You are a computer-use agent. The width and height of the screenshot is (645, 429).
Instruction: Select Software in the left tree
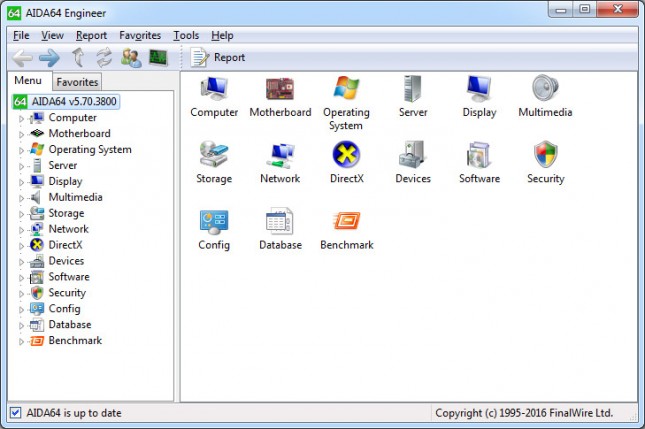point(69,276)
